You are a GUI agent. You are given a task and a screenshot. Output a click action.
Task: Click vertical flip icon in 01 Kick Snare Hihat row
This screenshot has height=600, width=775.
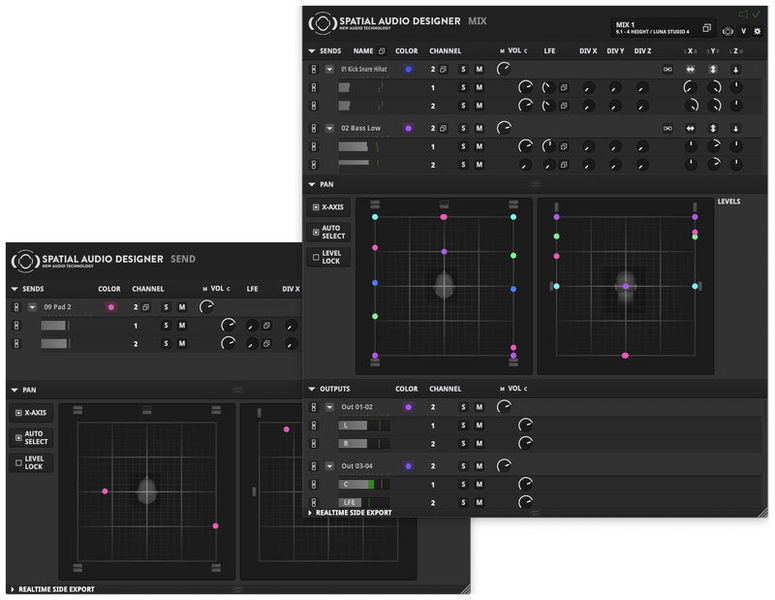pyautogui.click(x=713, y=69)
